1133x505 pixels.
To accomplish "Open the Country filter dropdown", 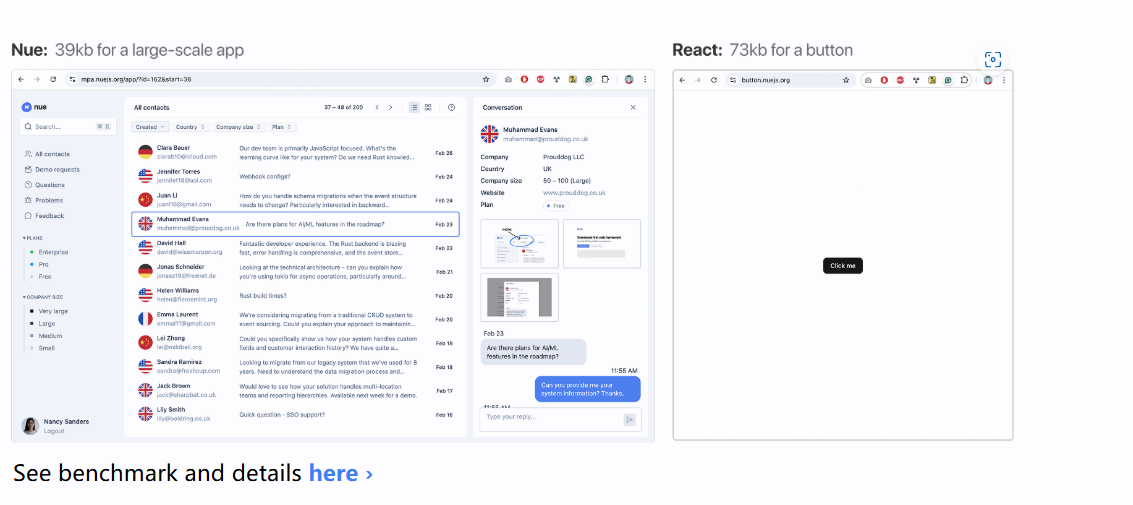I will 190,127.
